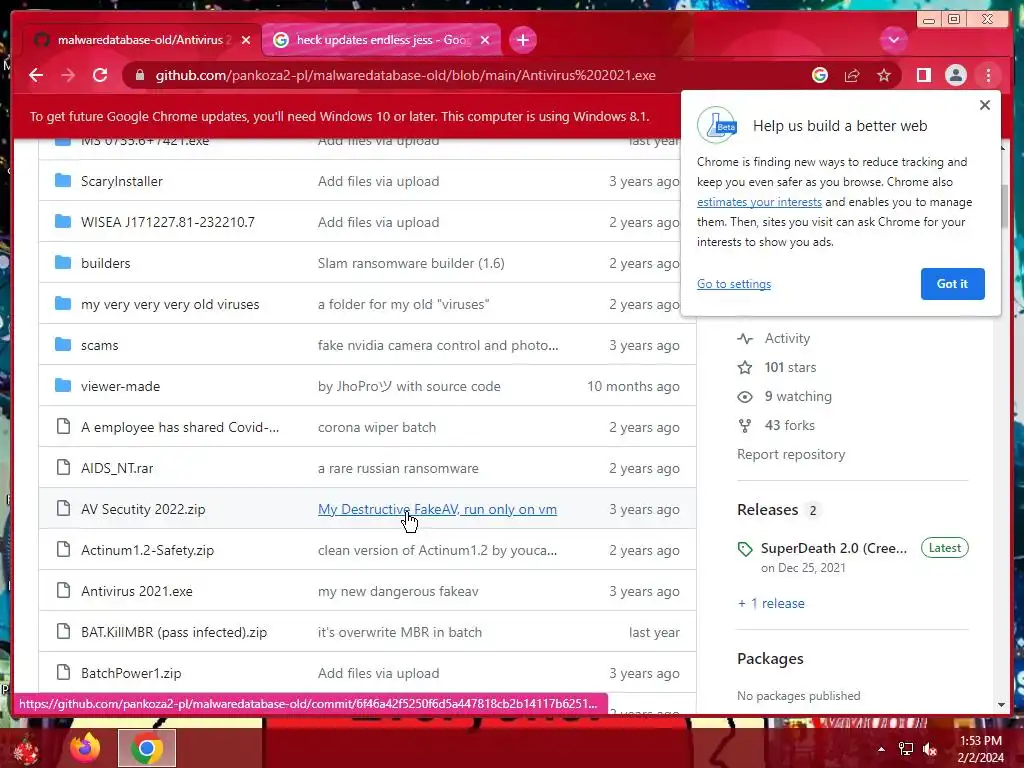Viewport: 1024px width, 768px height.
Task: Click the Google icon in the address bar
Action: click(x=820, y=76)
